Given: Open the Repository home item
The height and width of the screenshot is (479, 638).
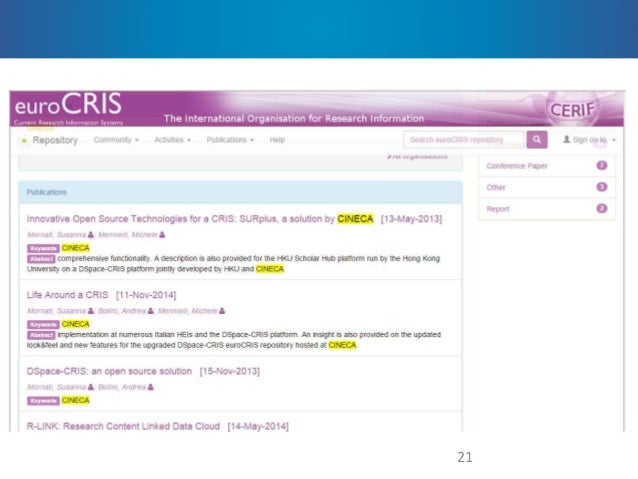Looking at the screenshot, I should coord(55,140).
